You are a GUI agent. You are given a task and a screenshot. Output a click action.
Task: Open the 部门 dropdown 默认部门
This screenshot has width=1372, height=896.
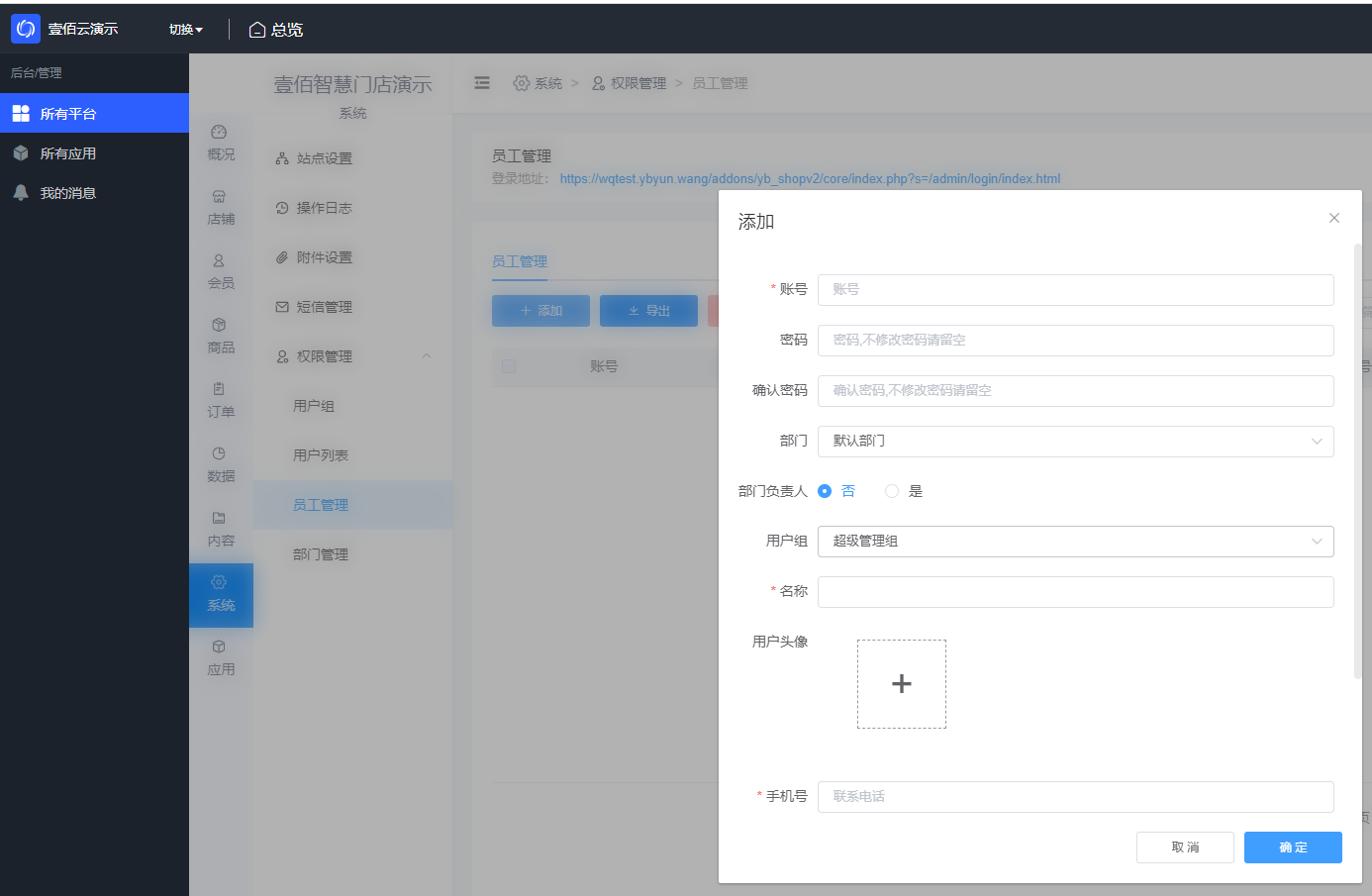[x=1076, y=442]
